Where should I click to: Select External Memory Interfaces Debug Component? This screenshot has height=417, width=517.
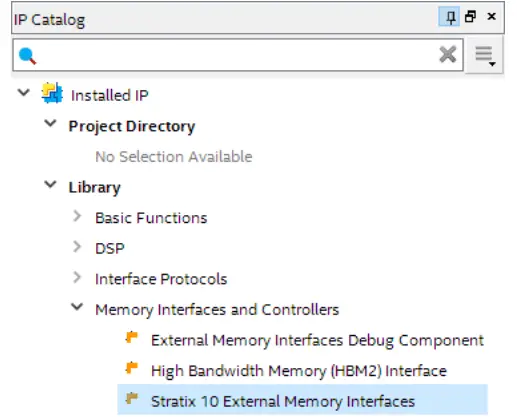(x=317, y=341)
